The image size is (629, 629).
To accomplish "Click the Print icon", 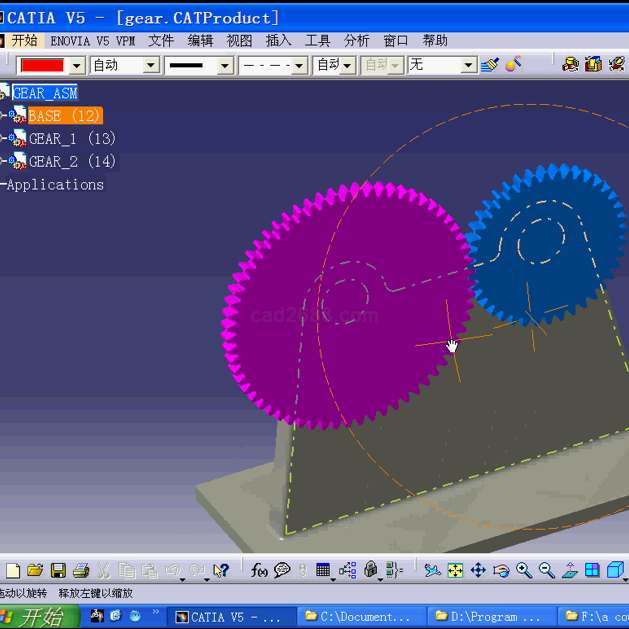I will [81, 570].
